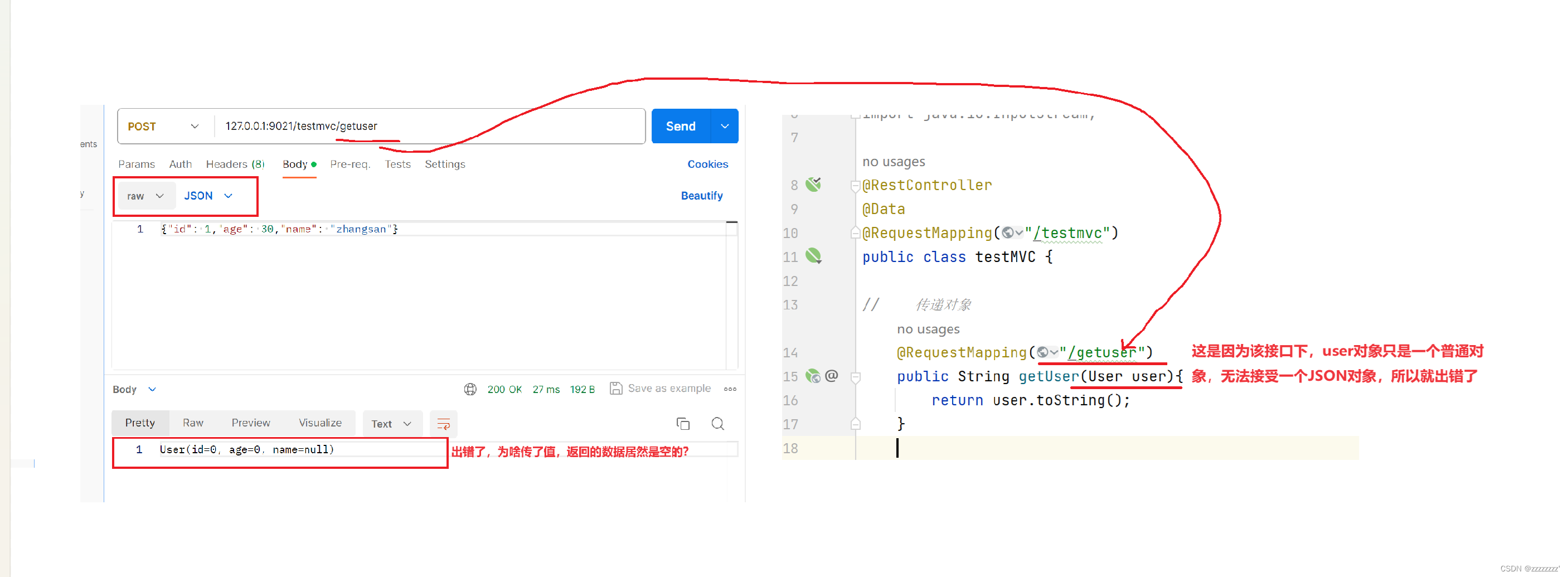
Task: Click the endpoint gutter icon on line 15
Action: click(813, 376)
